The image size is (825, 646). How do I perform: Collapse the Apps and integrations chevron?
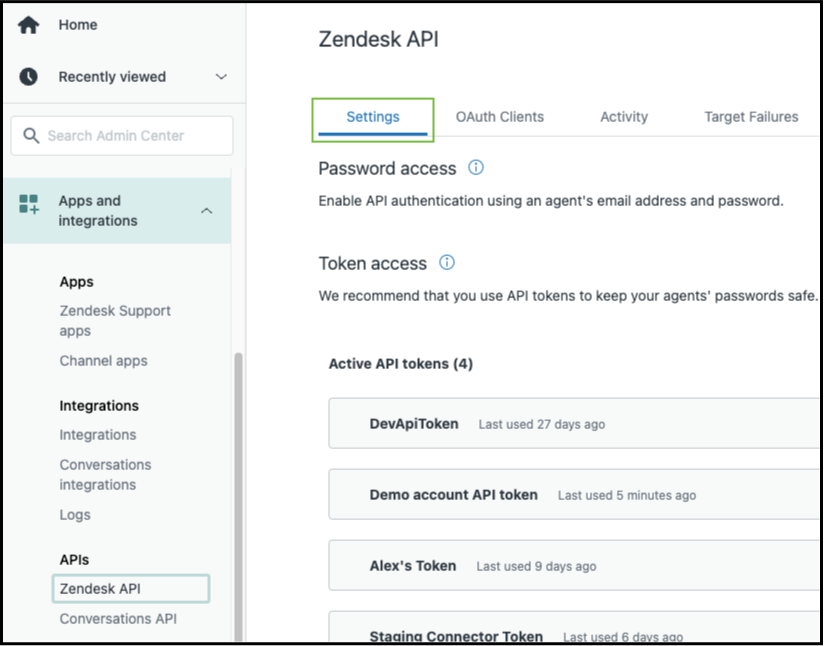pos(207,211)
